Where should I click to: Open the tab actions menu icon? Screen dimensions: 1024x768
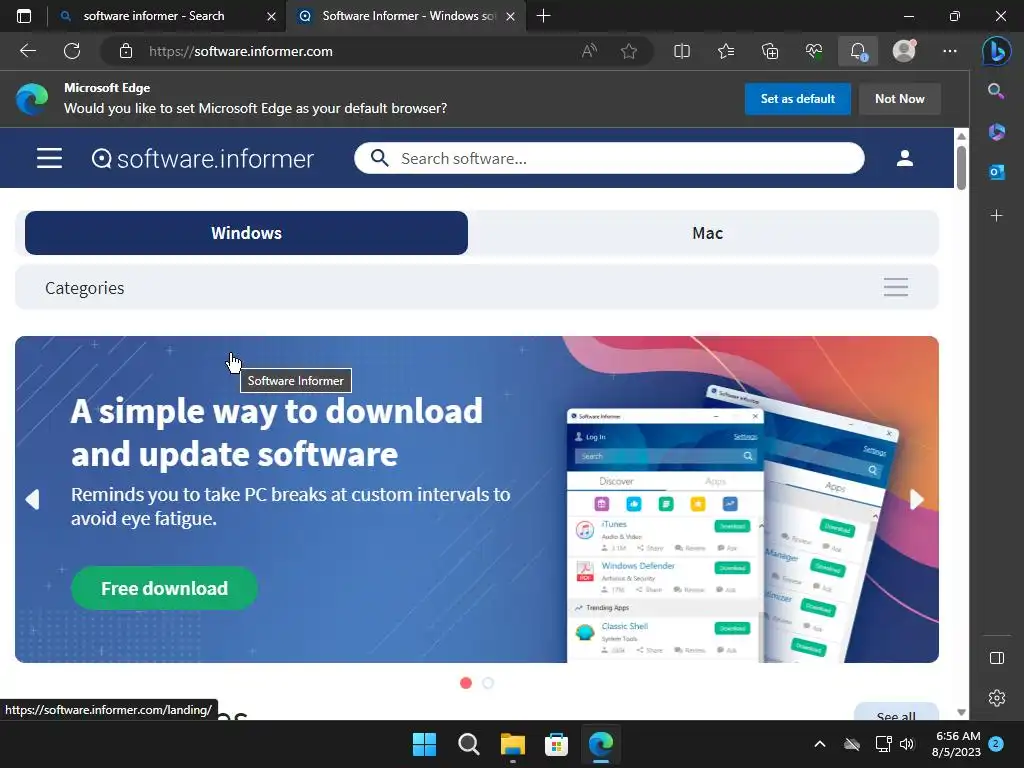(x=24, y=16)
